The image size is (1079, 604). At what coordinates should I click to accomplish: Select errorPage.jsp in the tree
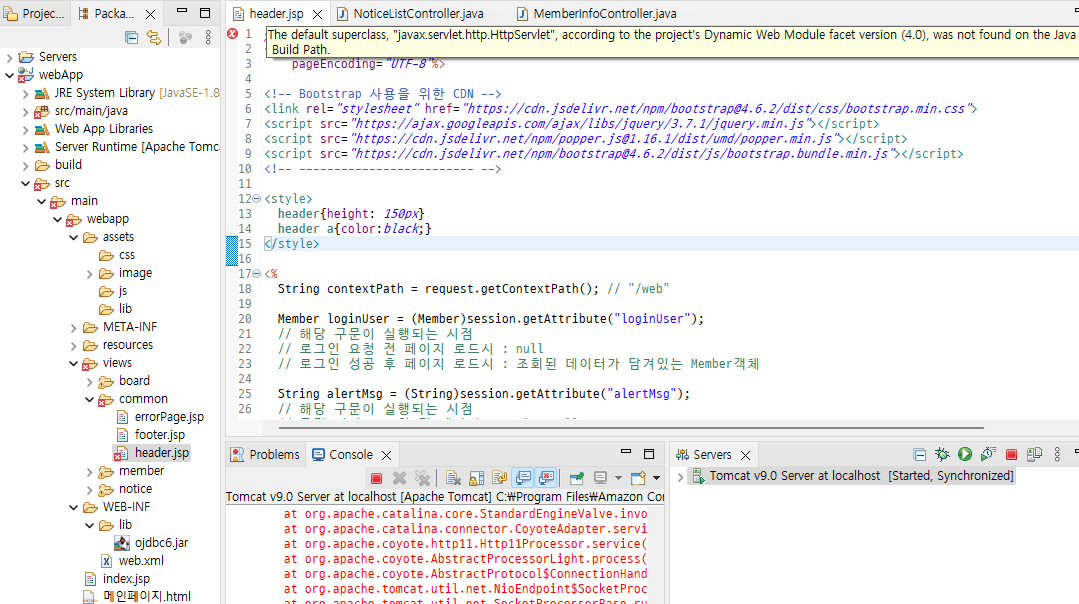click(x=169, y=417)
